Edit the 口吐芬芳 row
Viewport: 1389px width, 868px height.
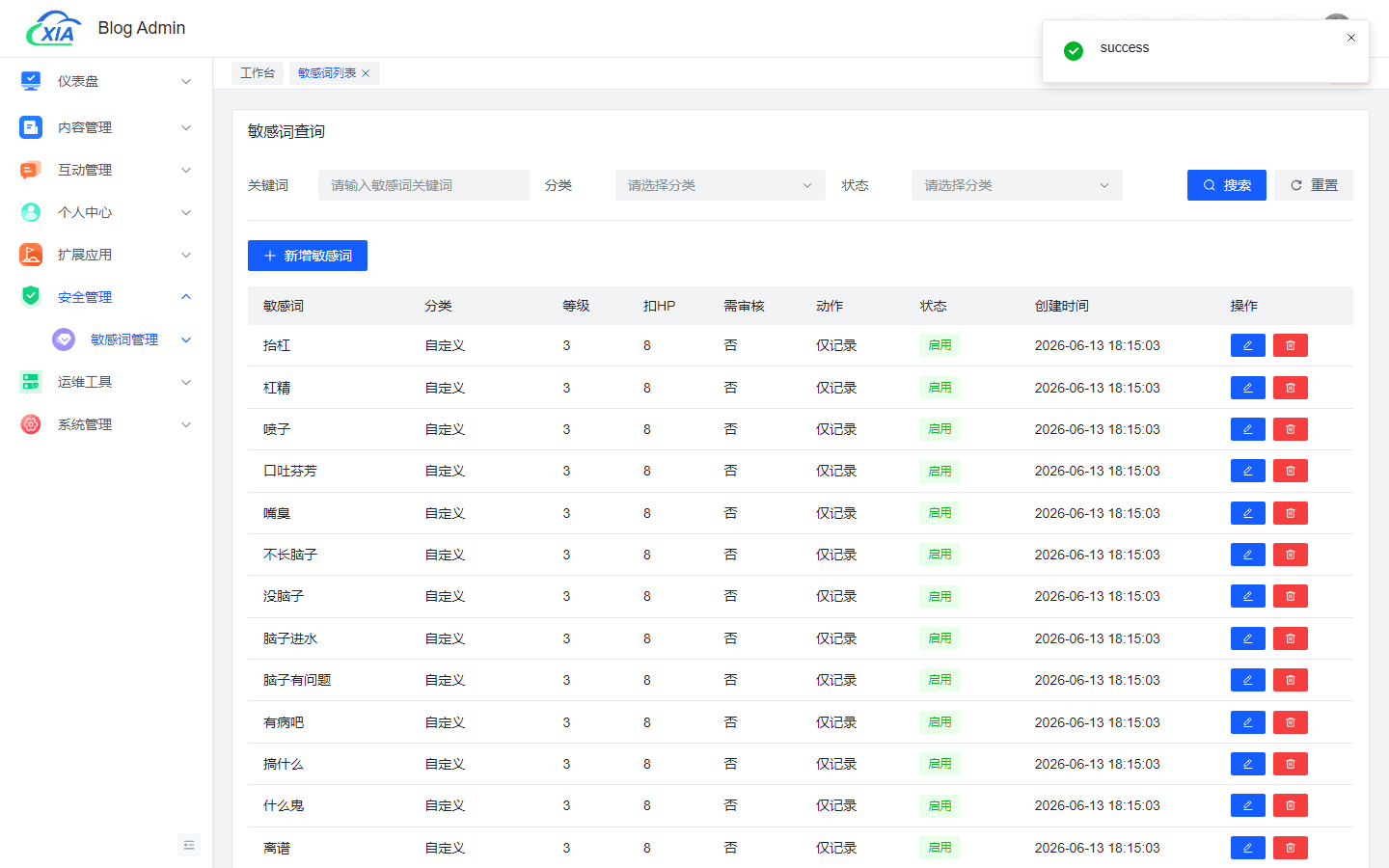[x=1247, y=471]
